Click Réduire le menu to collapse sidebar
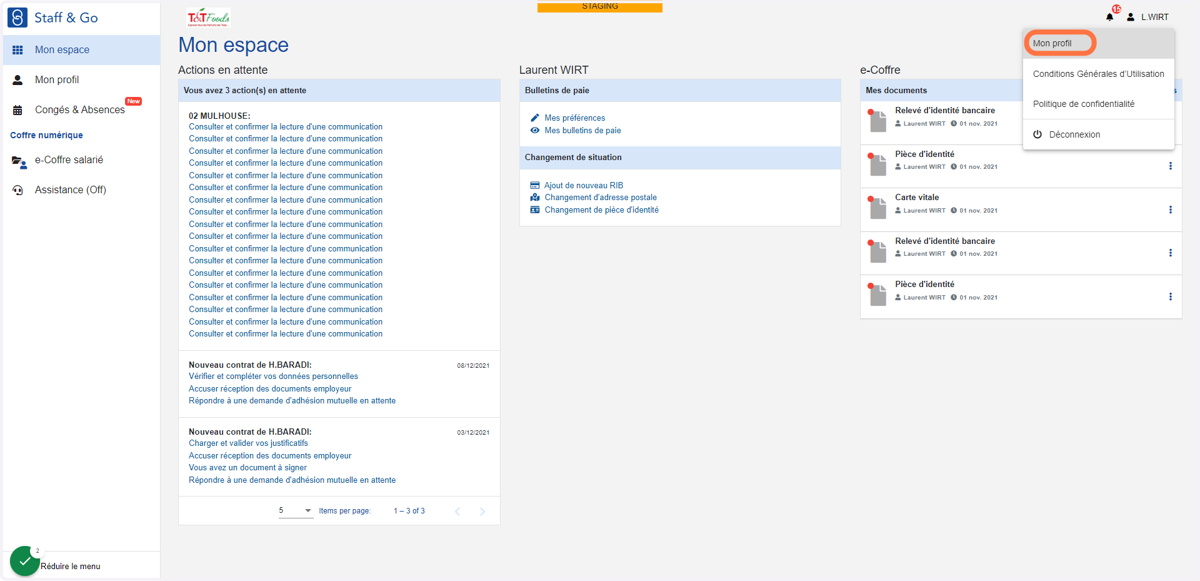Viewport: 1200px width, 581px height. pos(70,566)
